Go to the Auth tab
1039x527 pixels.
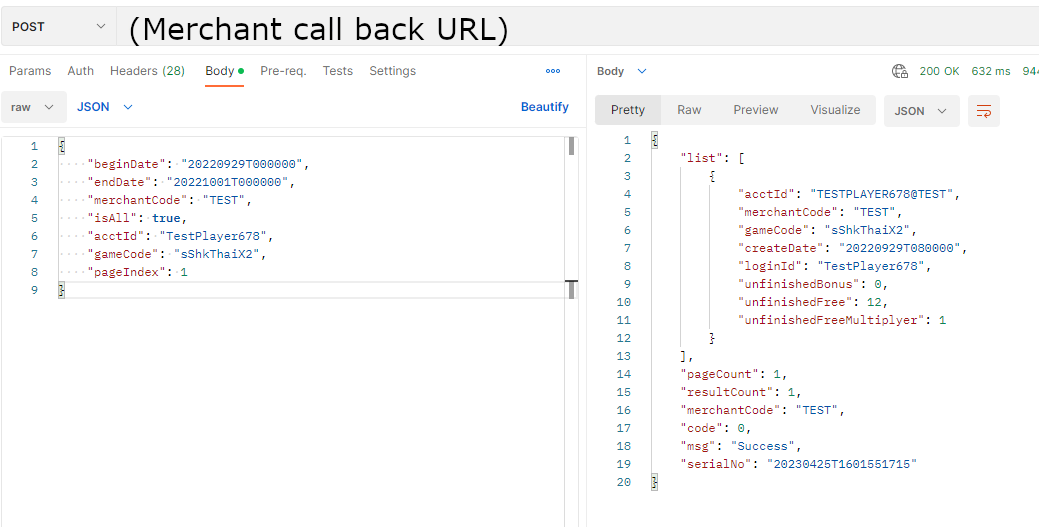click(x=81, y=71)
